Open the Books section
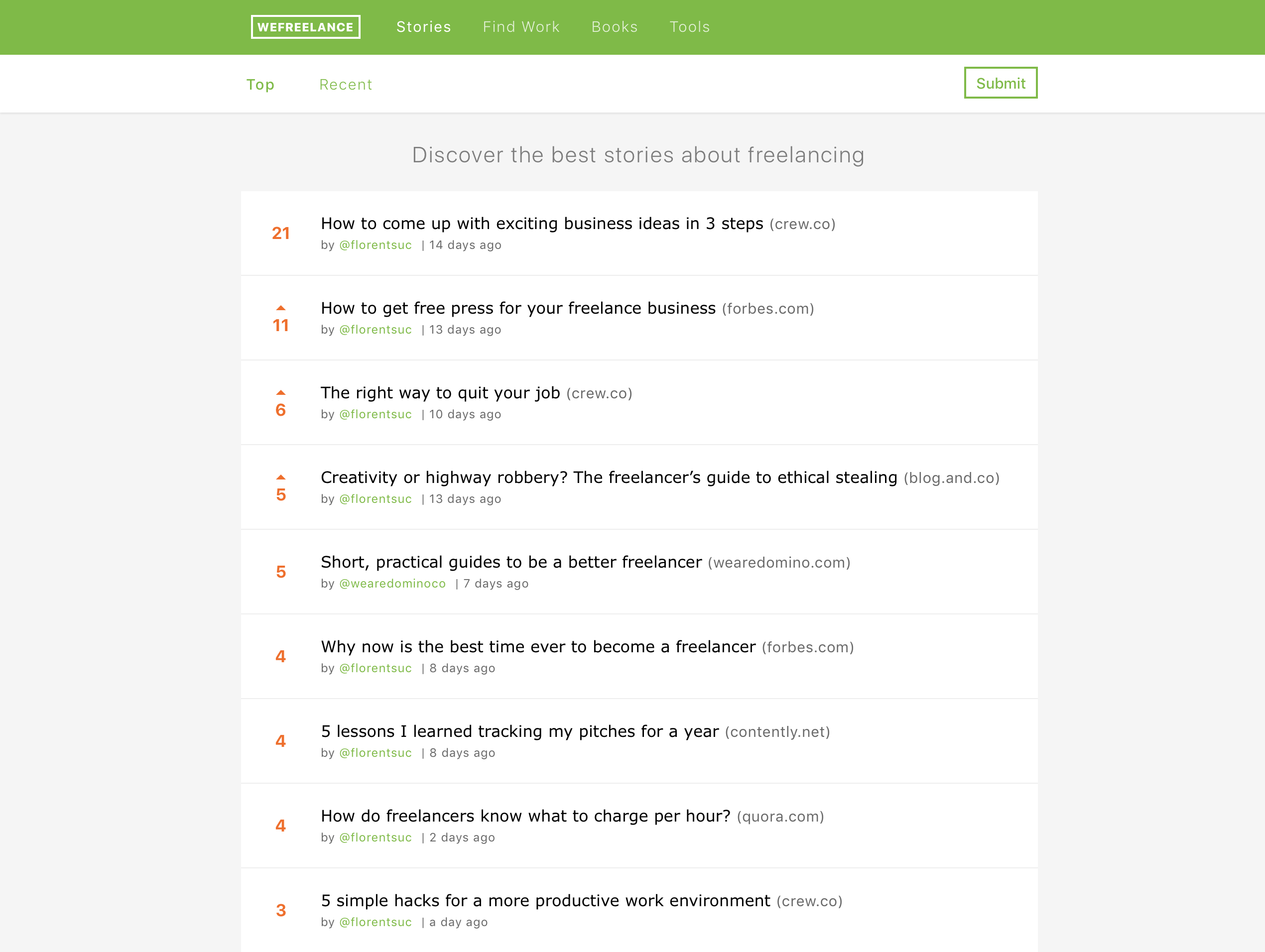1265x952 pixels. tap(614, 27)
